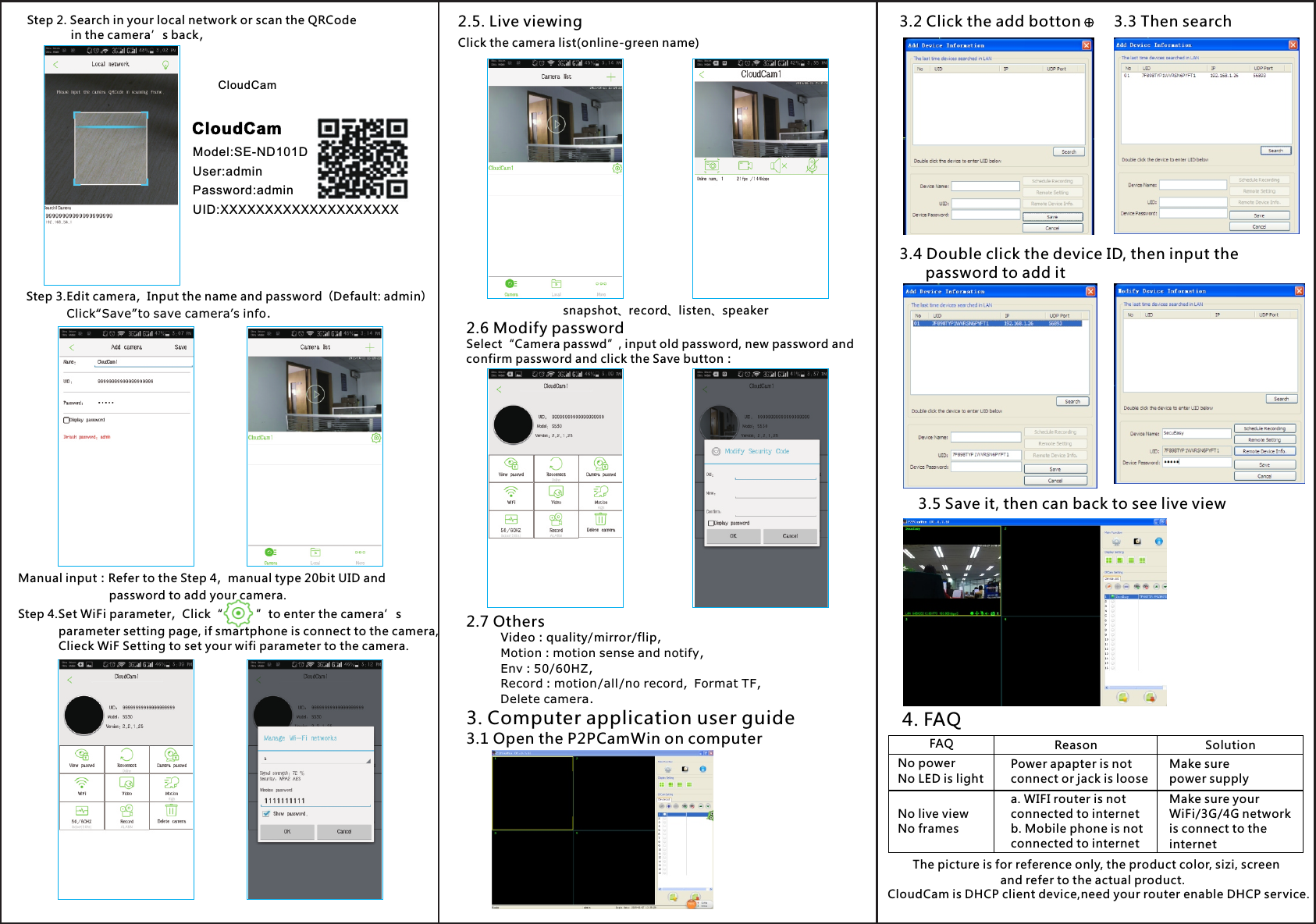
Task: Select unhighlighted device row 01 in section 3.3 dialog
Action: click(1206, 76)
